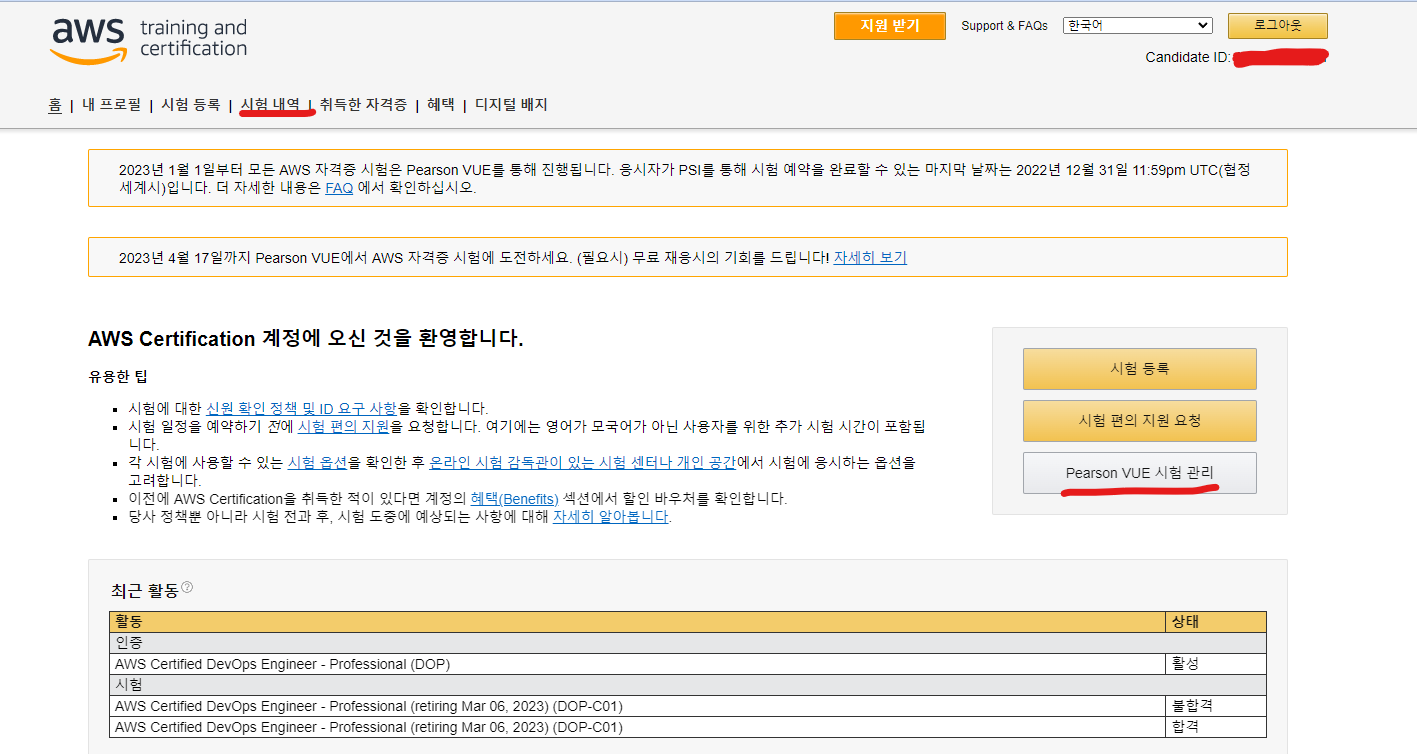Screen dimensions: 1417x754
Task: Open the 시험 내역 navigation item
Action: pos(270,105)
